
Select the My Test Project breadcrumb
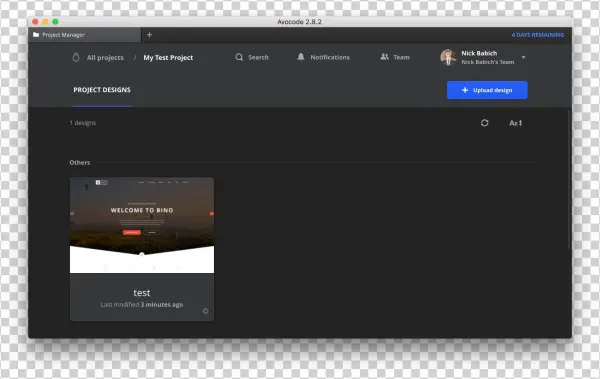168,57
